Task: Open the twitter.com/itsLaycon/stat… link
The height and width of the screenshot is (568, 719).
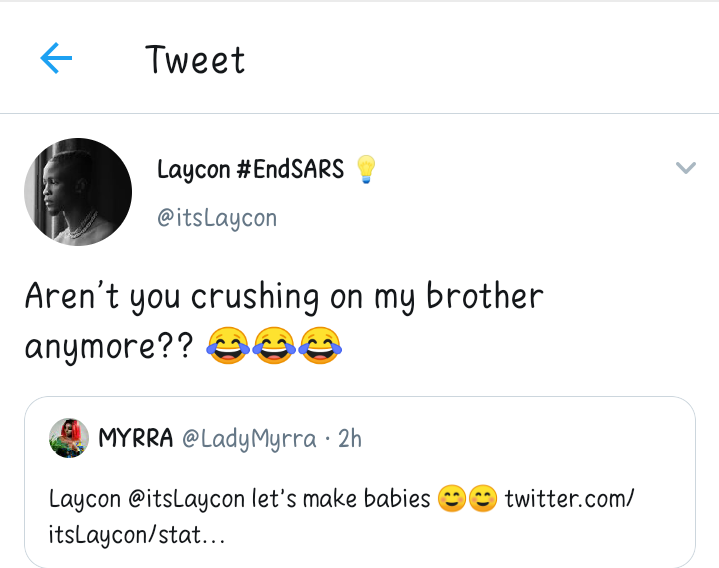Action: coord(568,499)
